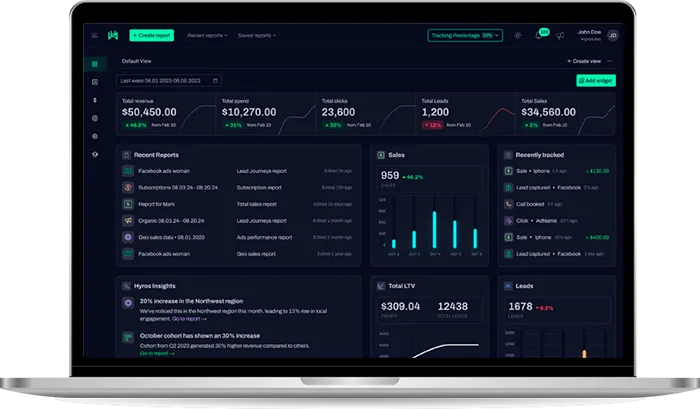Click Total sales report label
700x409 pixels.
coord(257,204)
